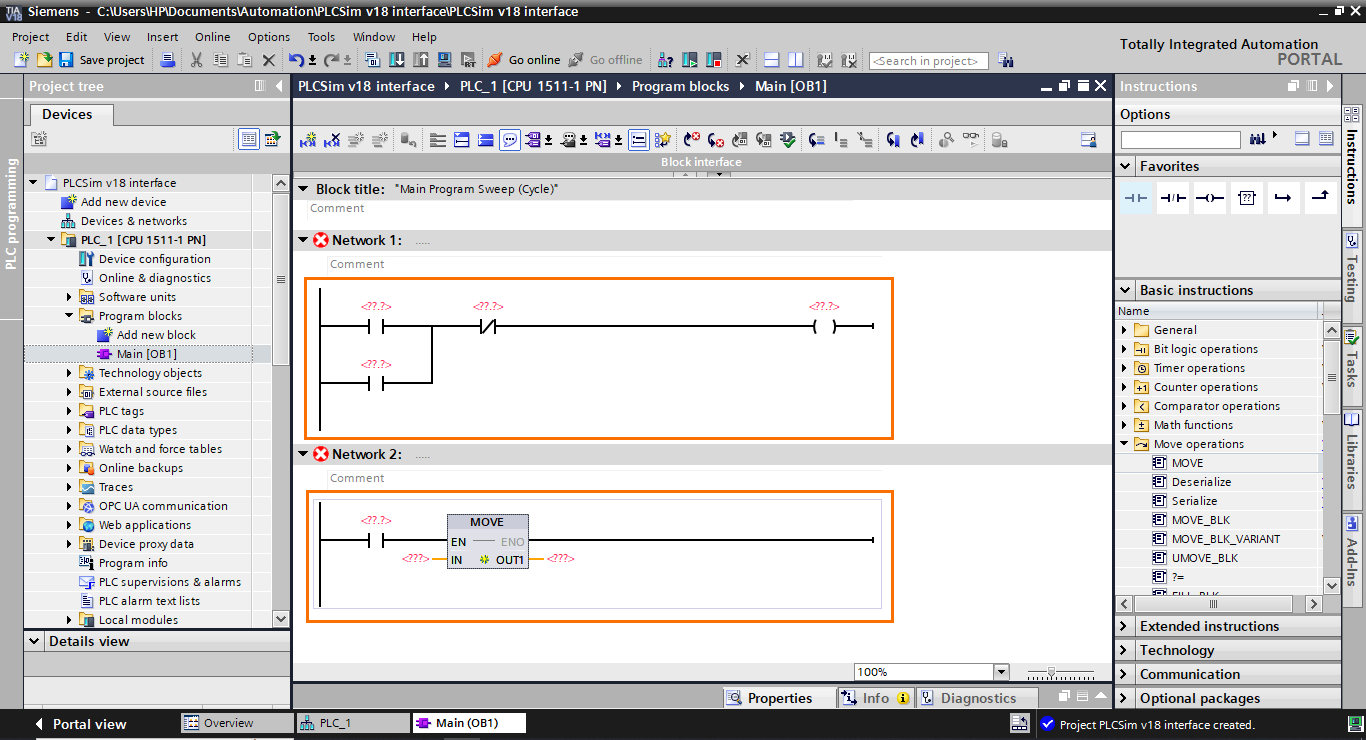Click search down icon in Instructions options
This screenshot has height=740, width=1366.
[x=1258, y=139]
